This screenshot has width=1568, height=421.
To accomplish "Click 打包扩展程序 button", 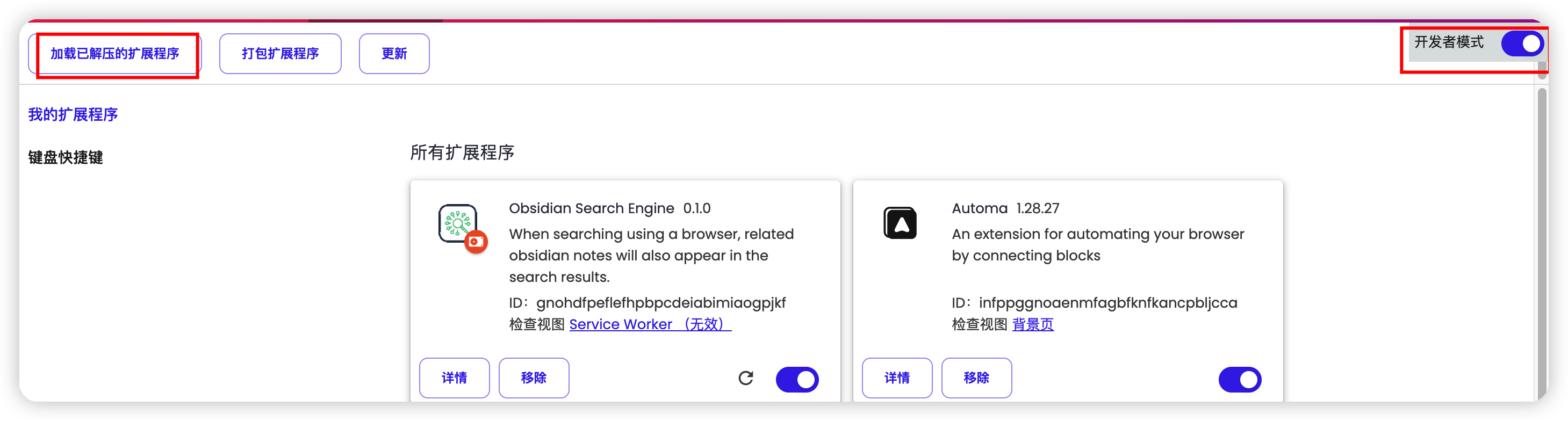I will click(x=280, y=54).
